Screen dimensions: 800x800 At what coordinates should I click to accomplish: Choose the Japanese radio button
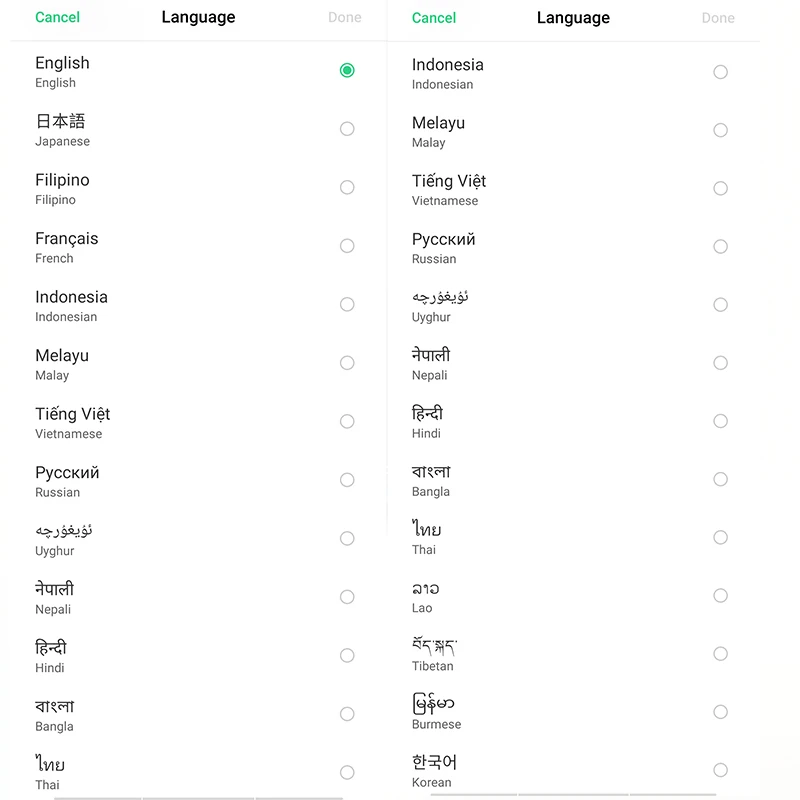tap(347, 129)
